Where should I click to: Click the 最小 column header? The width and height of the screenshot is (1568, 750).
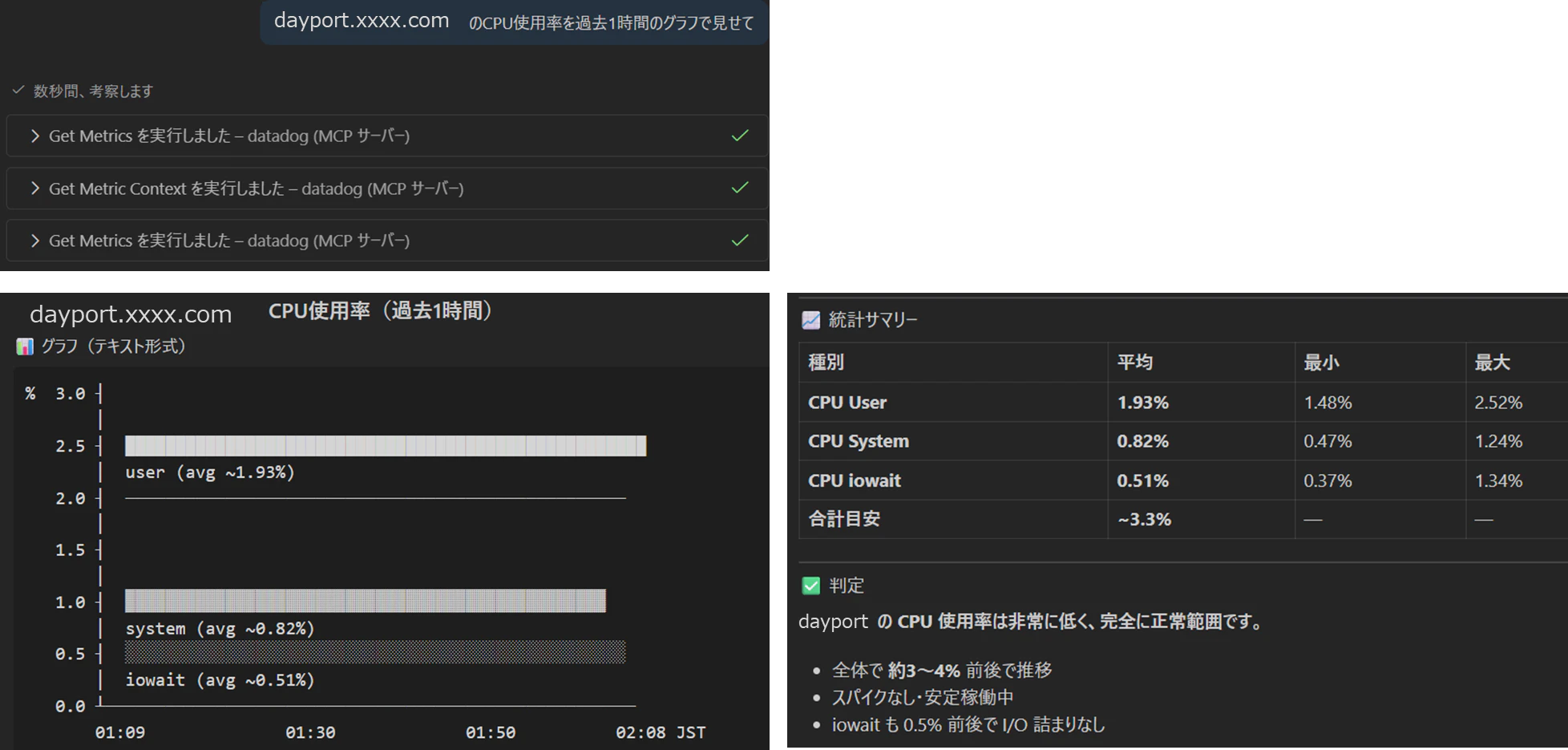tap(1321, 363)
